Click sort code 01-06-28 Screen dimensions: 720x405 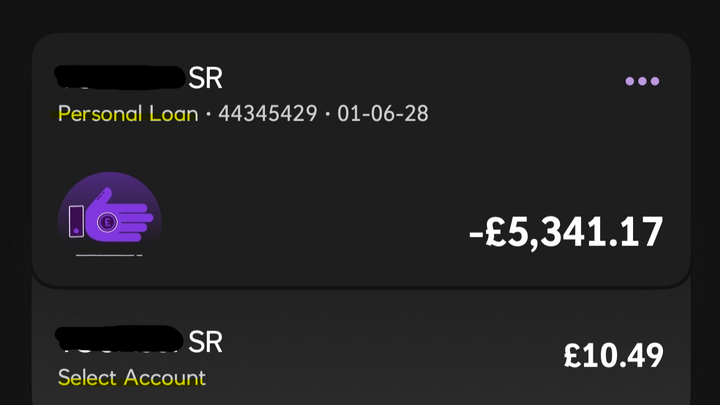pos(383,113)
